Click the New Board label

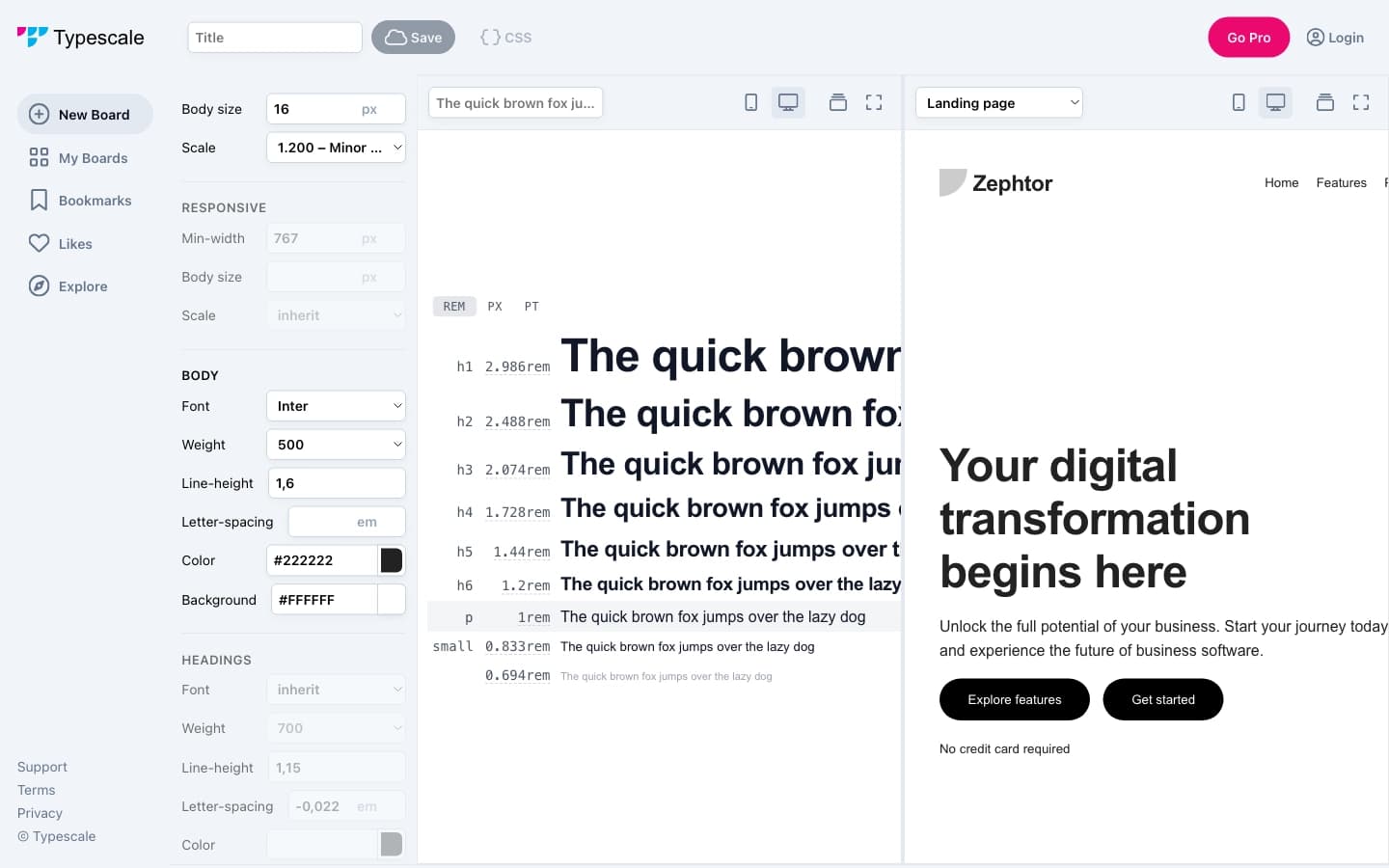(94, 114)
